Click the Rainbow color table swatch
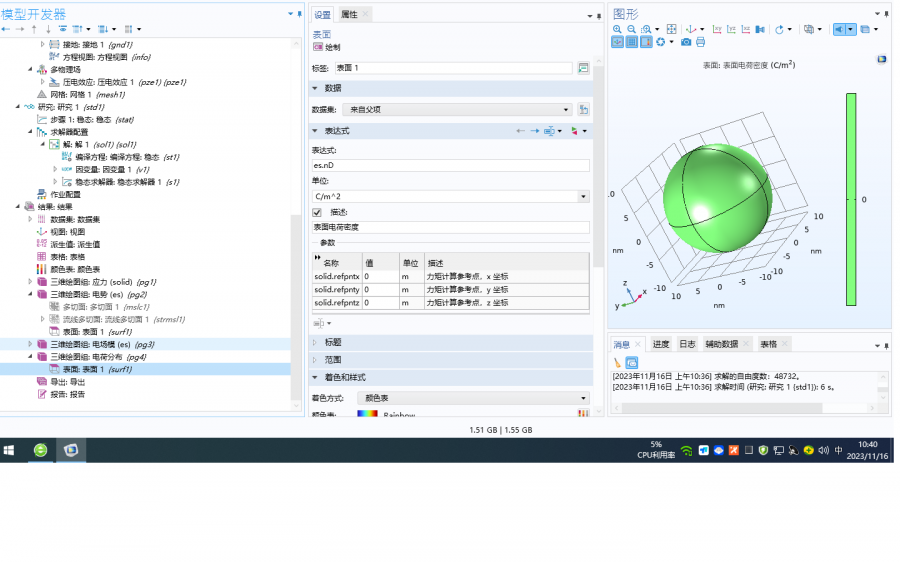 [367, 414]
